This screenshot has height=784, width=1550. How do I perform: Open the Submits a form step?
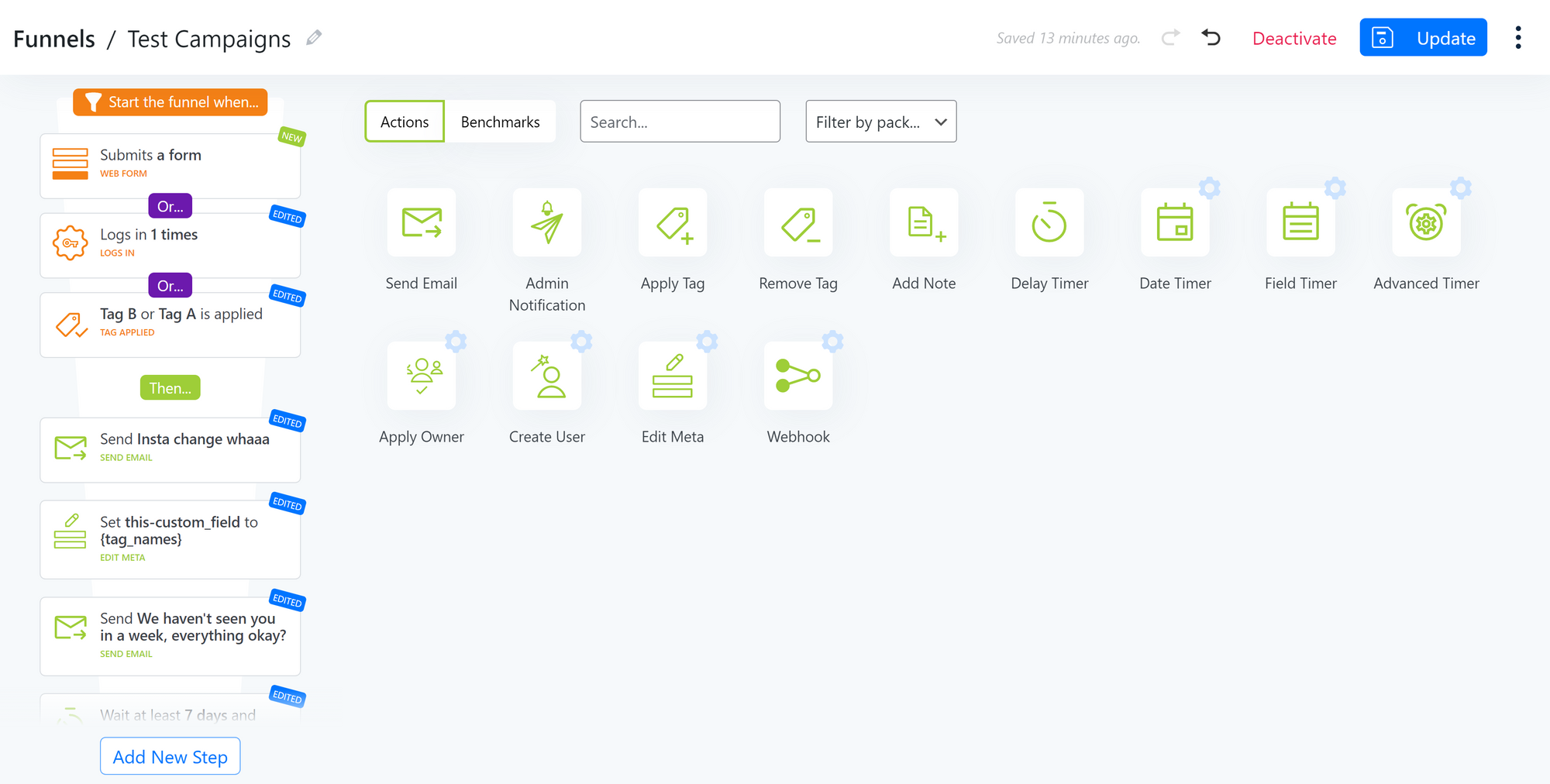coord(170,165)
